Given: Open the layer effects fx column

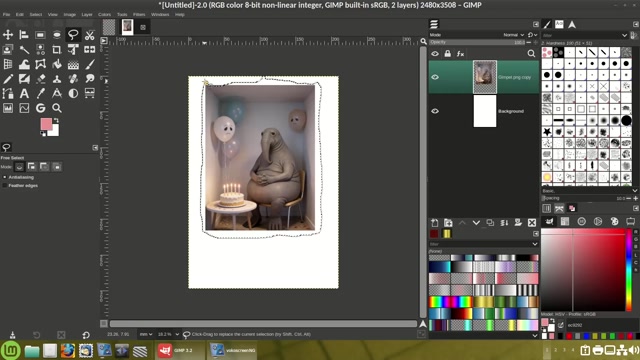Looking at the screenshot, I should tap(460, 53).
